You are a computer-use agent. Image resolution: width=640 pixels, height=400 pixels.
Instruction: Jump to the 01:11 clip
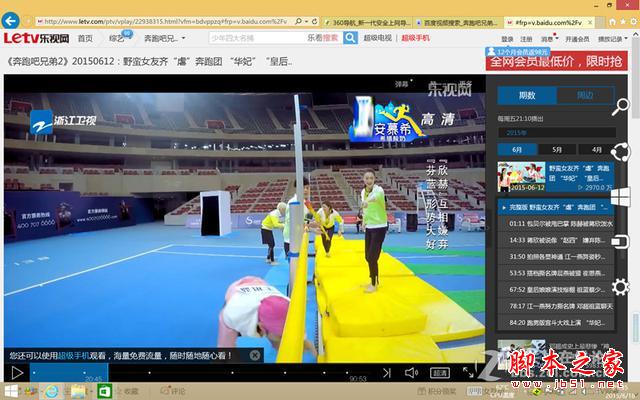(x=556, y=224)
